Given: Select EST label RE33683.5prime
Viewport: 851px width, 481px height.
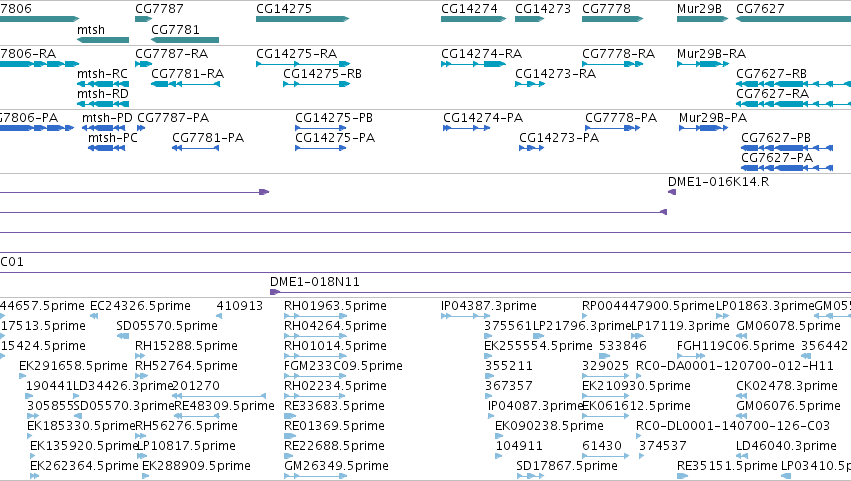Looking at the screenshot, I should (334, 406).
